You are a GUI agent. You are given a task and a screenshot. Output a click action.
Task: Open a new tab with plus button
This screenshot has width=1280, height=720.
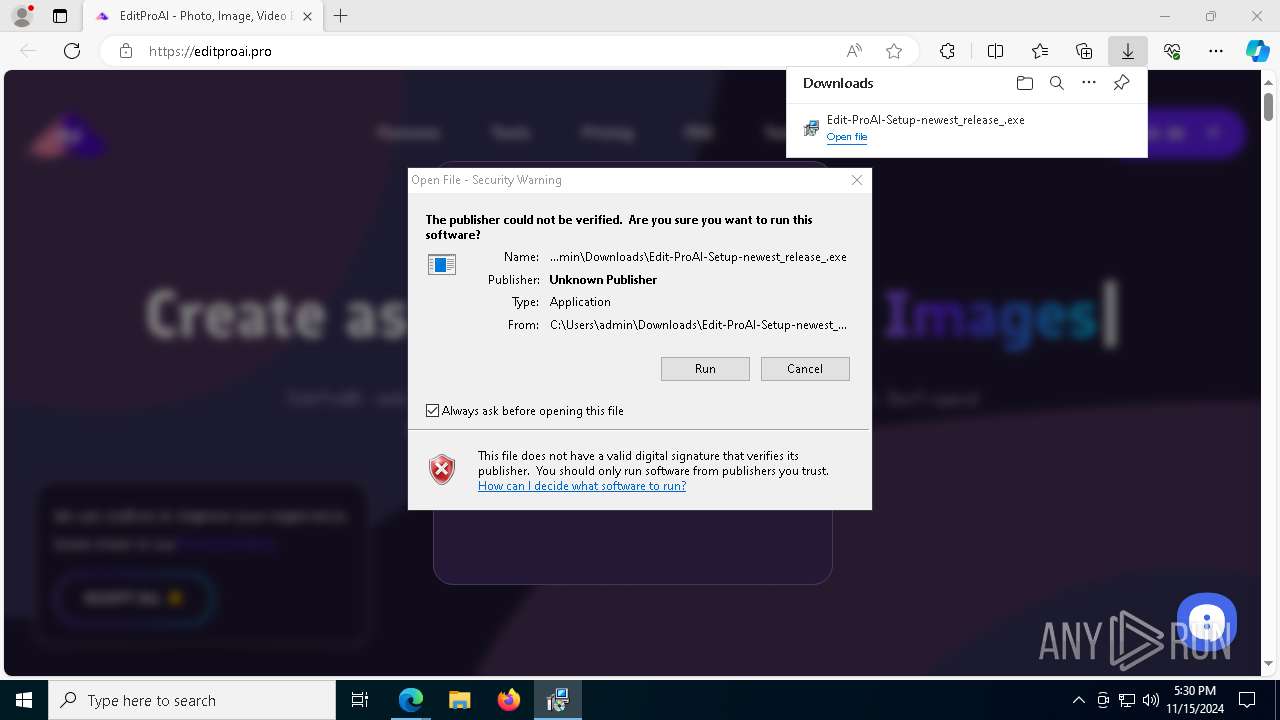(341, 16)
